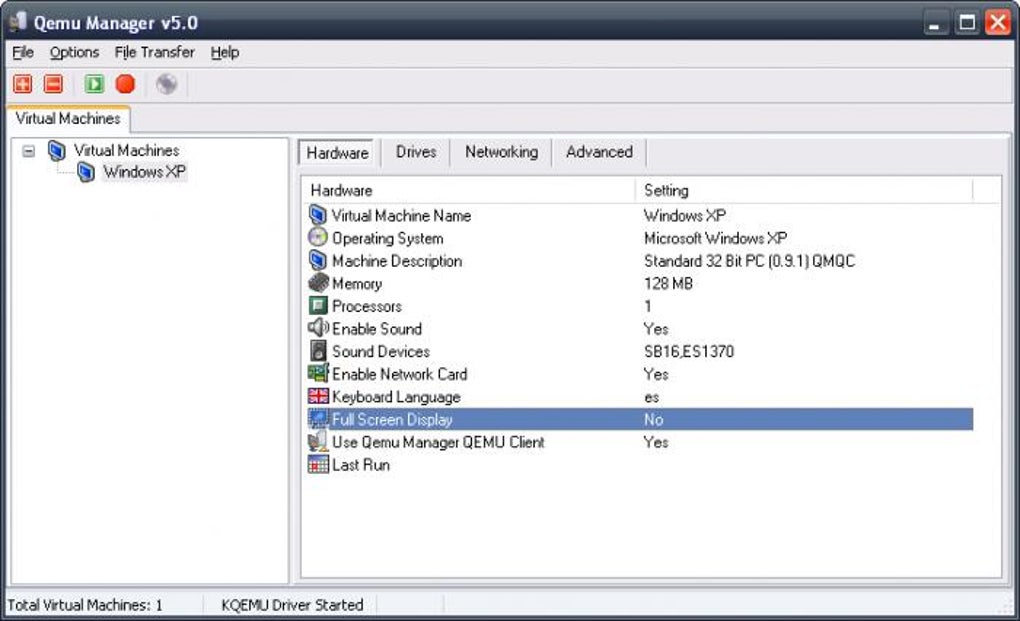Click the Setting column header

pos(804,191)
